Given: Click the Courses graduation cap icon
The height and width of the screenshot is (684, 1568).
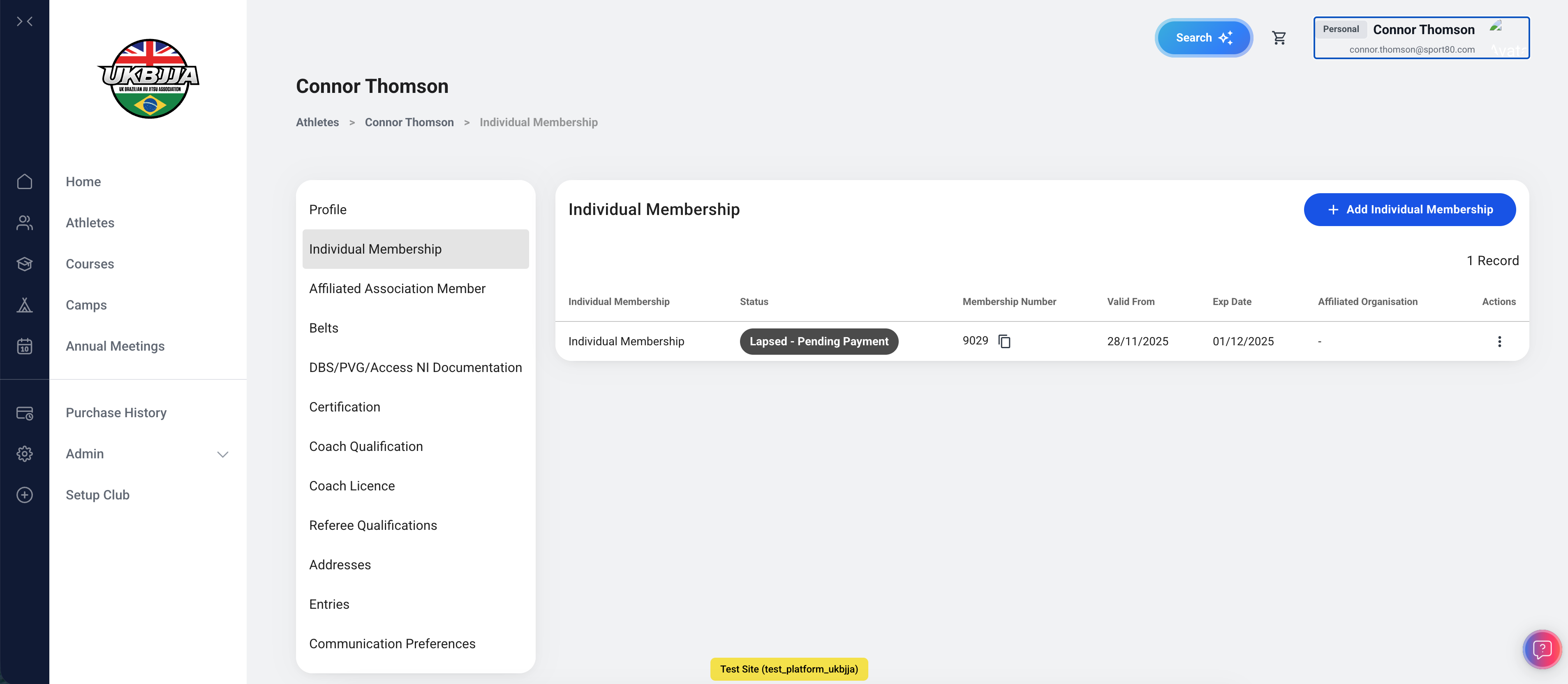Looking at the screenshot, I should click(24, 264).
